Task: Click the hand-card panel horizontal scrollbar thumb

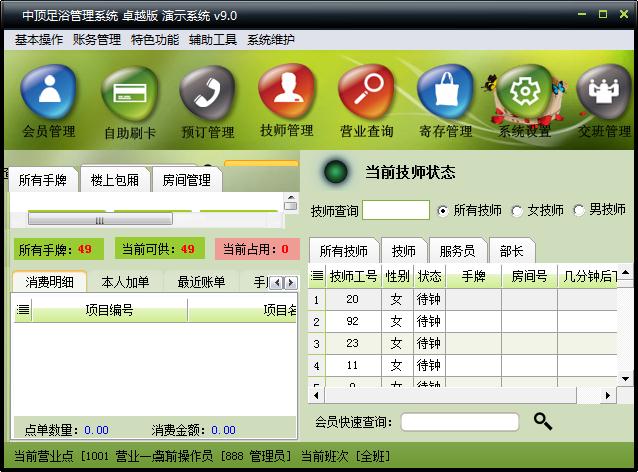Action: (100, 220)
